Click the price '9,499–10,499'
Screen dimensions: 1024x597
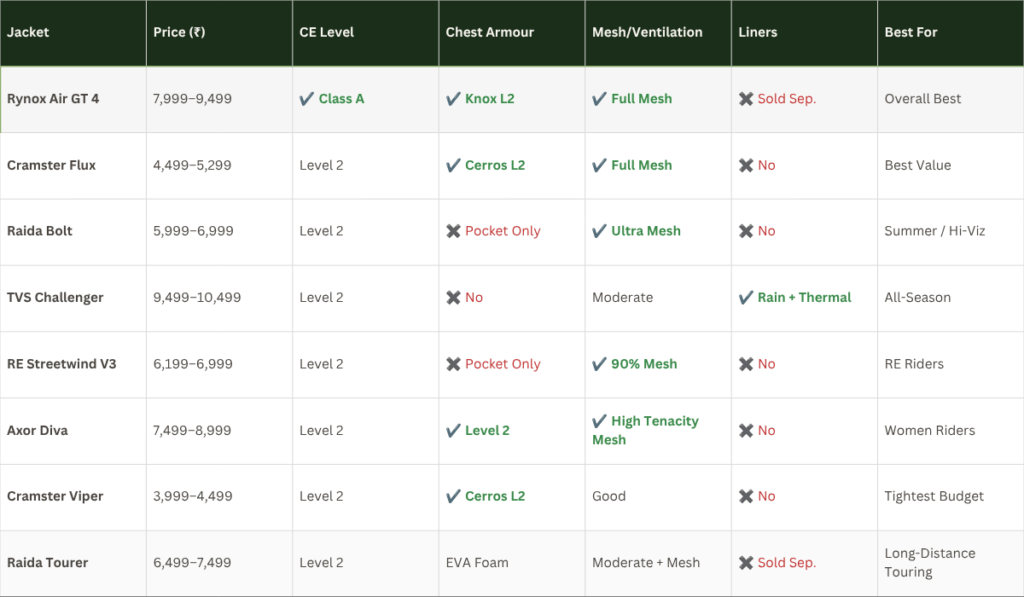197,297
